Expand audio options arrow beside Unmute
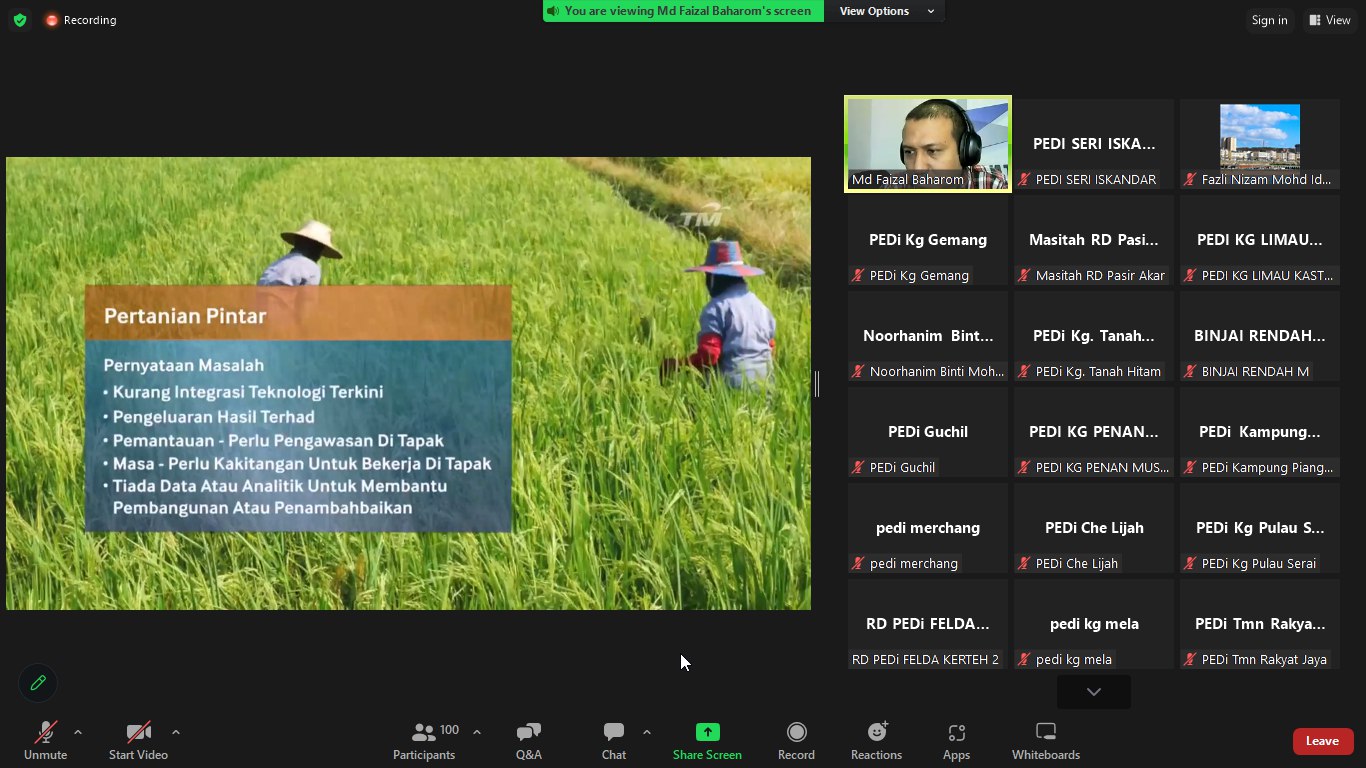Viewport: 1366px width, 768px height. pos(78,732)
